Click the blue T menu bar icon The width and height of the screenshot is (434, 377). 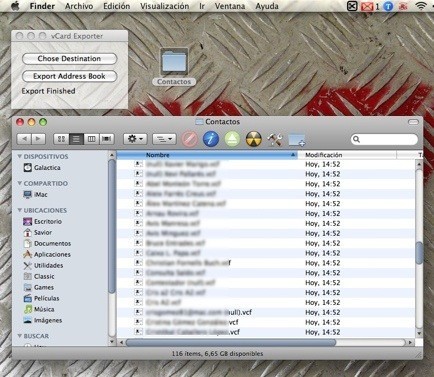(x=388, y=6)
